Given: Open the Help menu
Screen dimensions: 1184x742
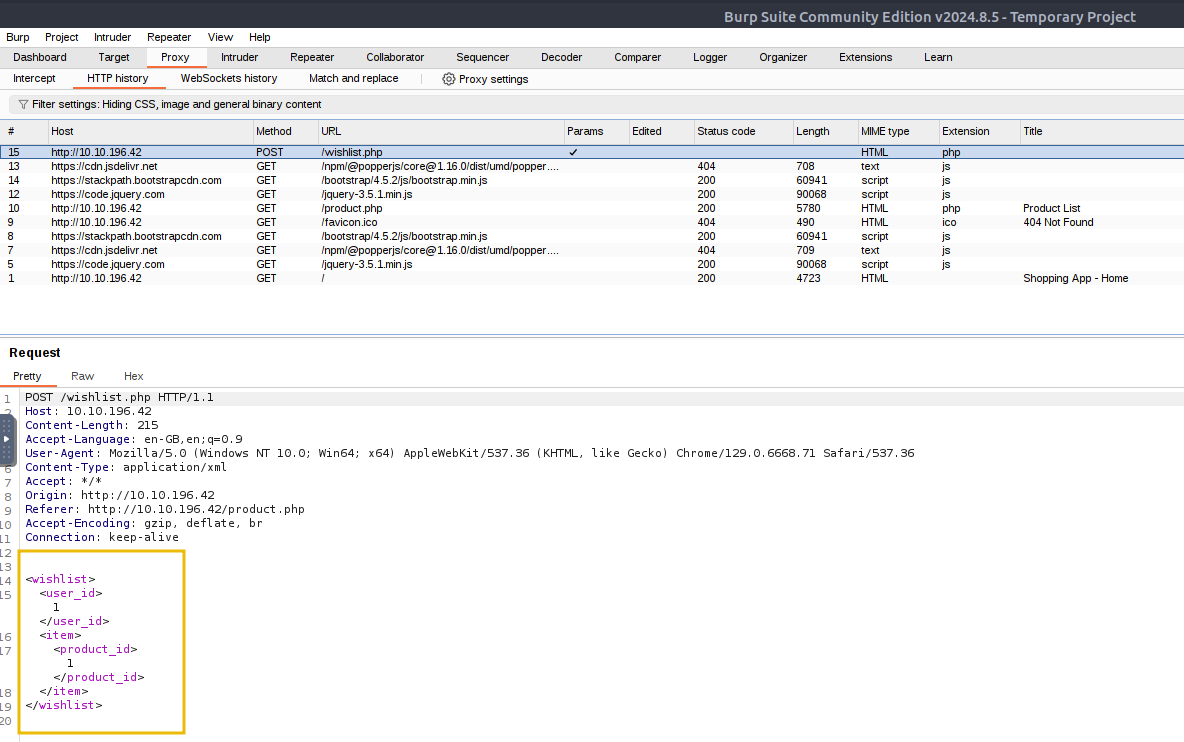Looking at the screenshot, I should (x=260, y=37).
